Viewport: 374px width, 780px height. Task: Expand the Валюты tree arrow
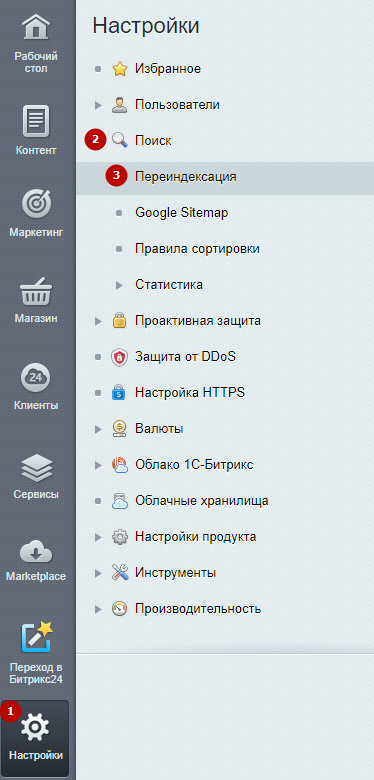pyautogui.click(x=98, y=429)
